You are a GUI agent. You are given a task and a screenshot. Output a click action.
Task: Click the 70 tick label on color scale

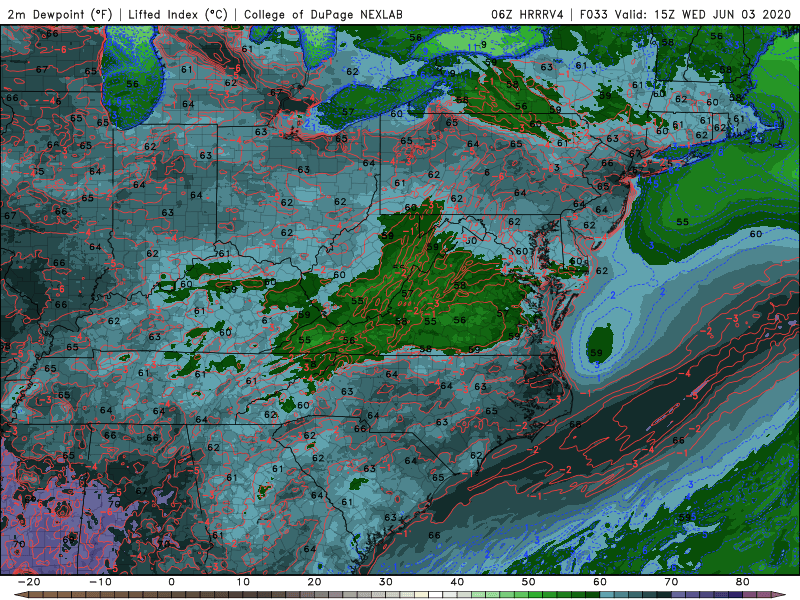point(671,582)
